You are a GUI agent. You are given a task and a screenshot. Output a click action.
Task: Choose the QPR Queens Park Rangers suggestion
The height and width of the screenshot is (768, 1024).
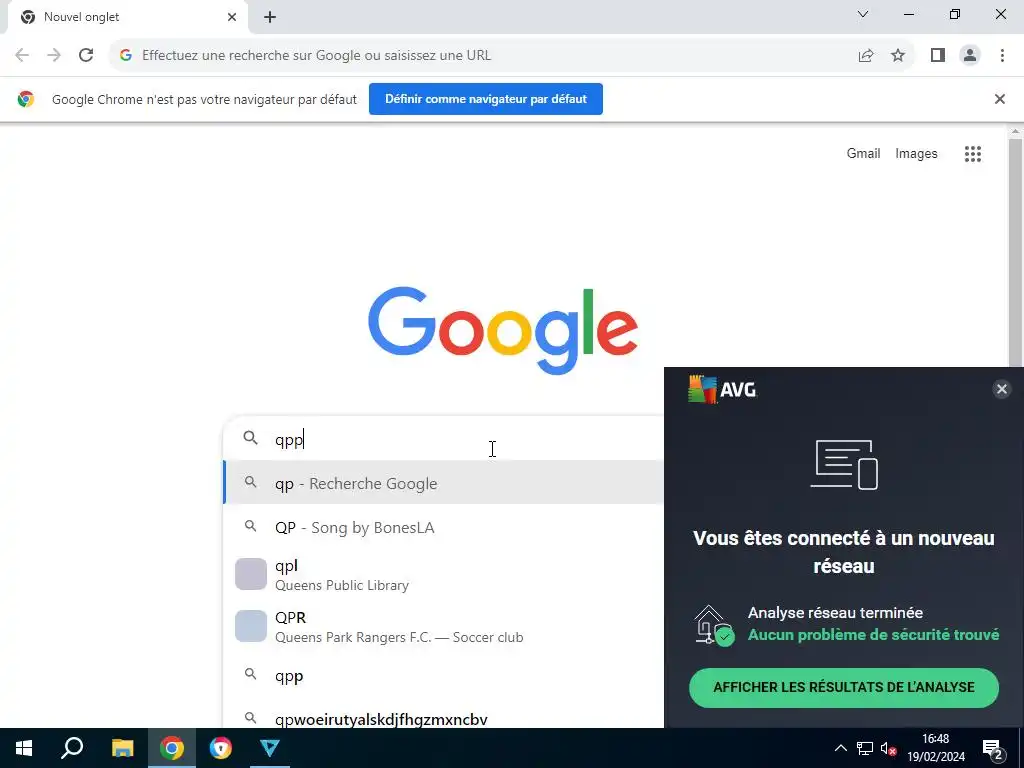[443, 626]
